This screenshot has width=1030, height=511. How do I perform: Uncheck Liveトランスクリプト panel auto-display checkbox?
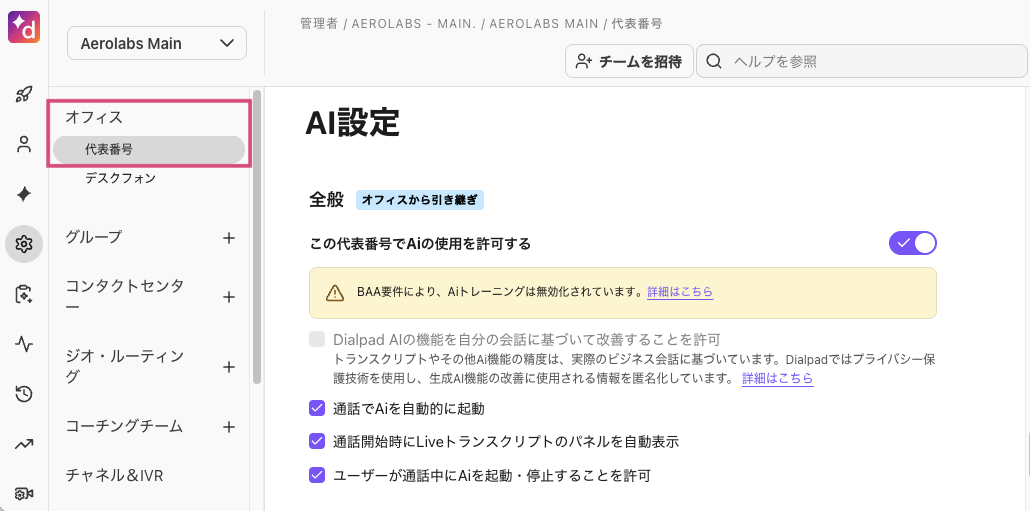(x=317, y=441)
